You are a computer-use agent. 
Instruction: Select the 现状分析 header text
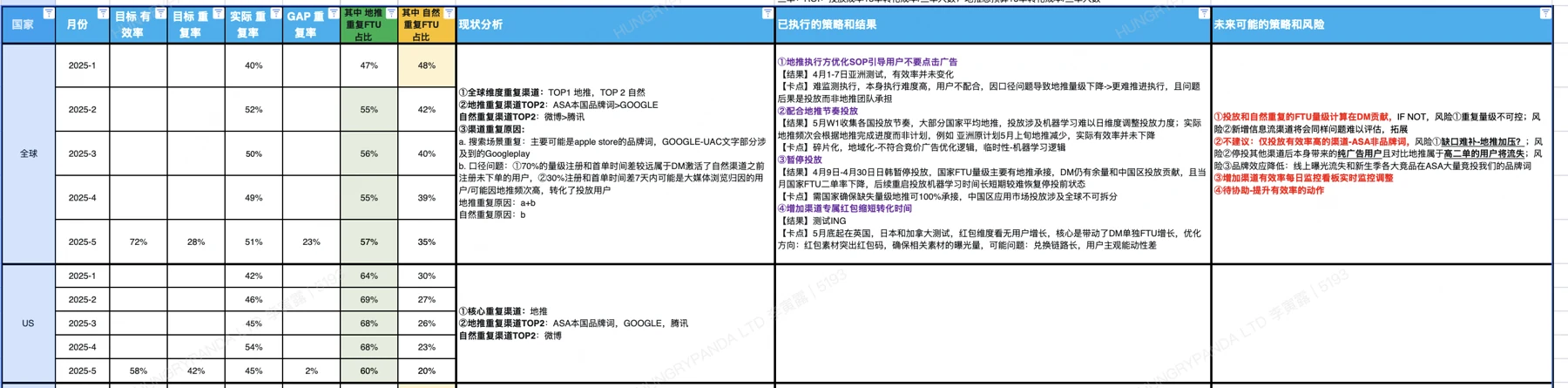click(481, 24)
